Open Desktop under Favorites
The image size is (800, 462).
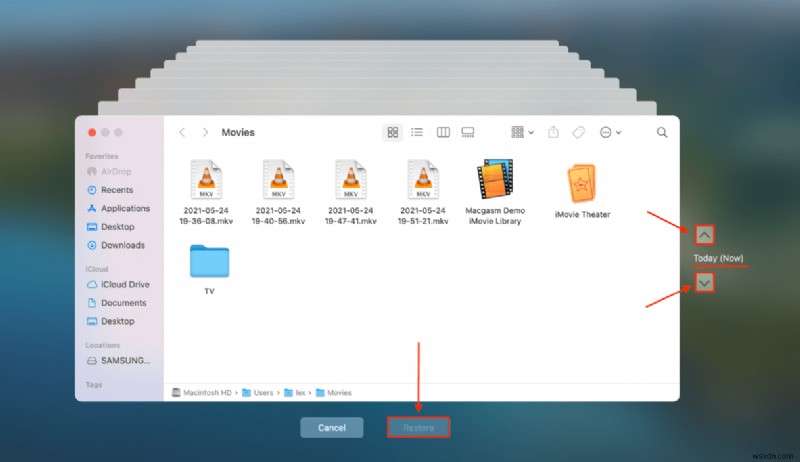pyautogui.click(x=111, y=226)
